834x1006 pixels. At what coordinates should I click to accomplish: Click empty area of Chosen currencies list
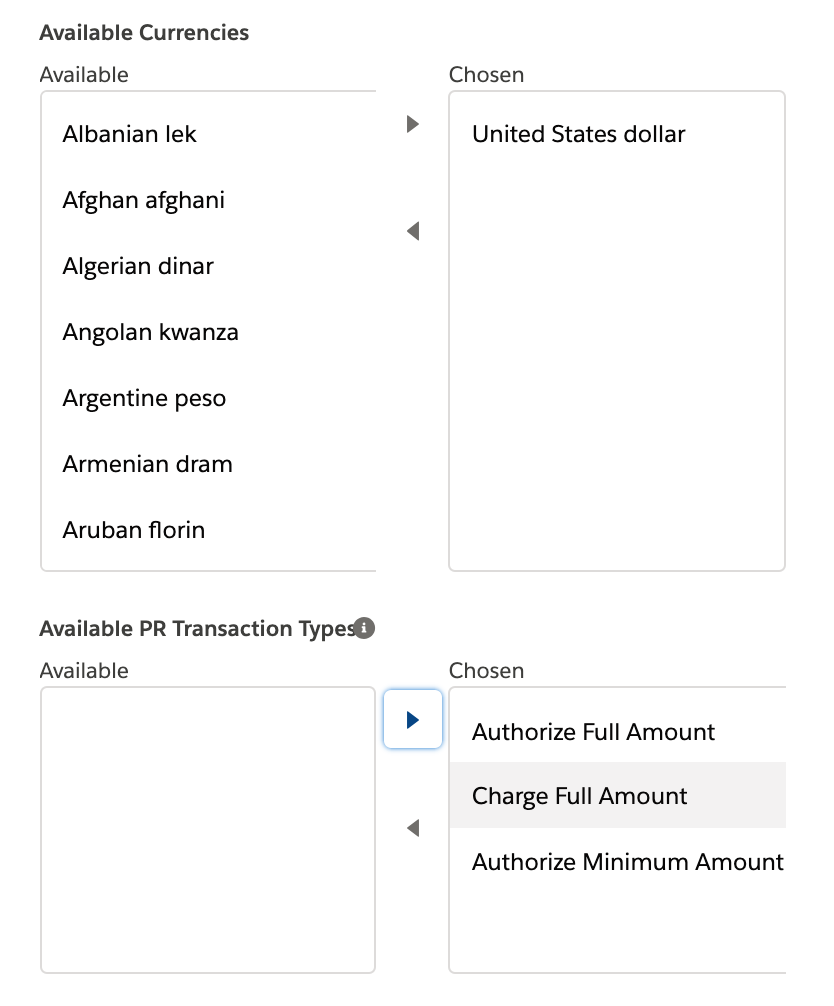click(617, 380)
